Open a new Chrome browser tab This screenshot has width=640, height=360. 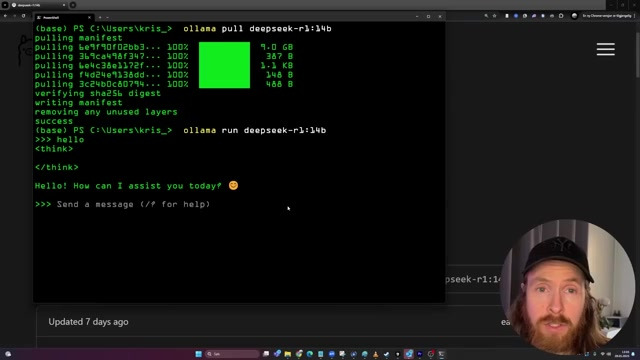coord(73,5)
